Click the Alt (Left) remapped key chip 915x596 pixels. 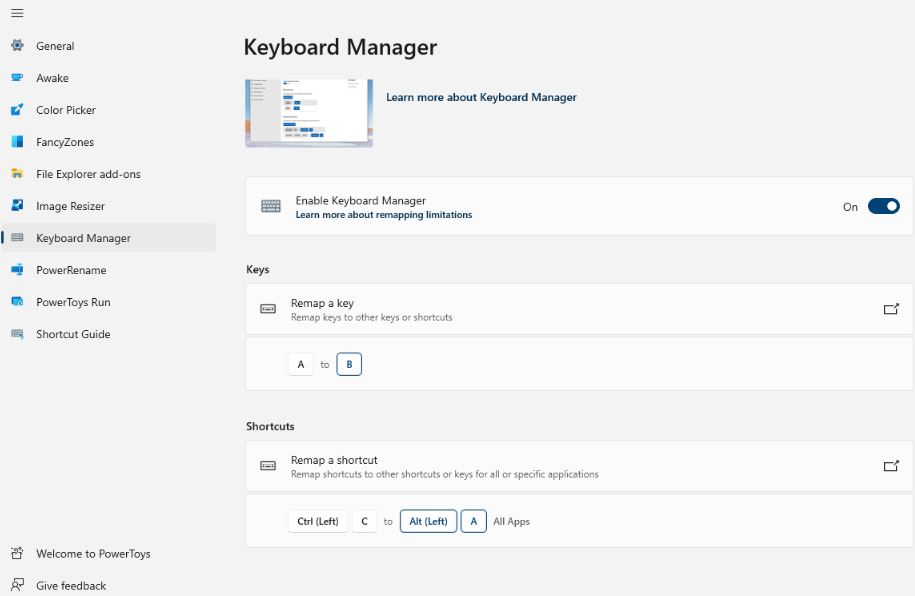pos(428,521)
